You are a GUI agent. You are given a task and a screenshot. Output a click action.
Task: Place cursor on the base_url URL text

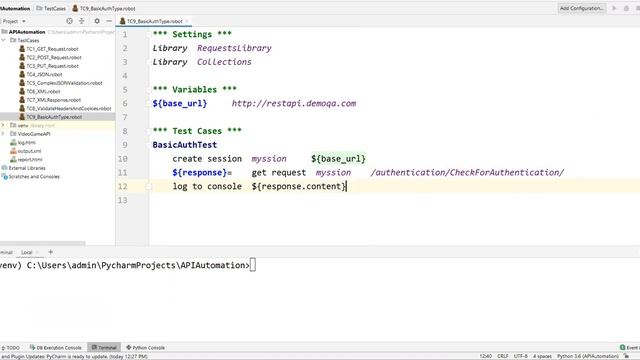tap(293, 103)
